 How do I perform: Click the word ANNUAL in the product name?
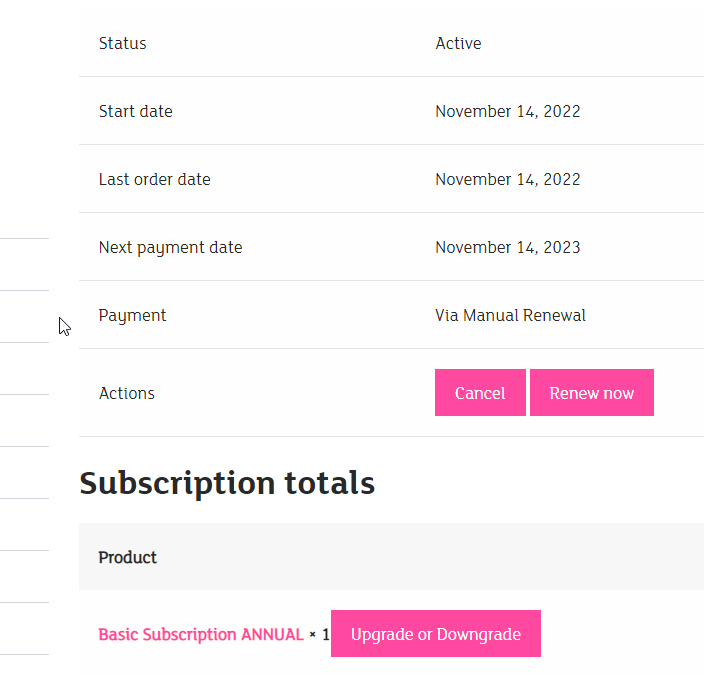point(272,635)
